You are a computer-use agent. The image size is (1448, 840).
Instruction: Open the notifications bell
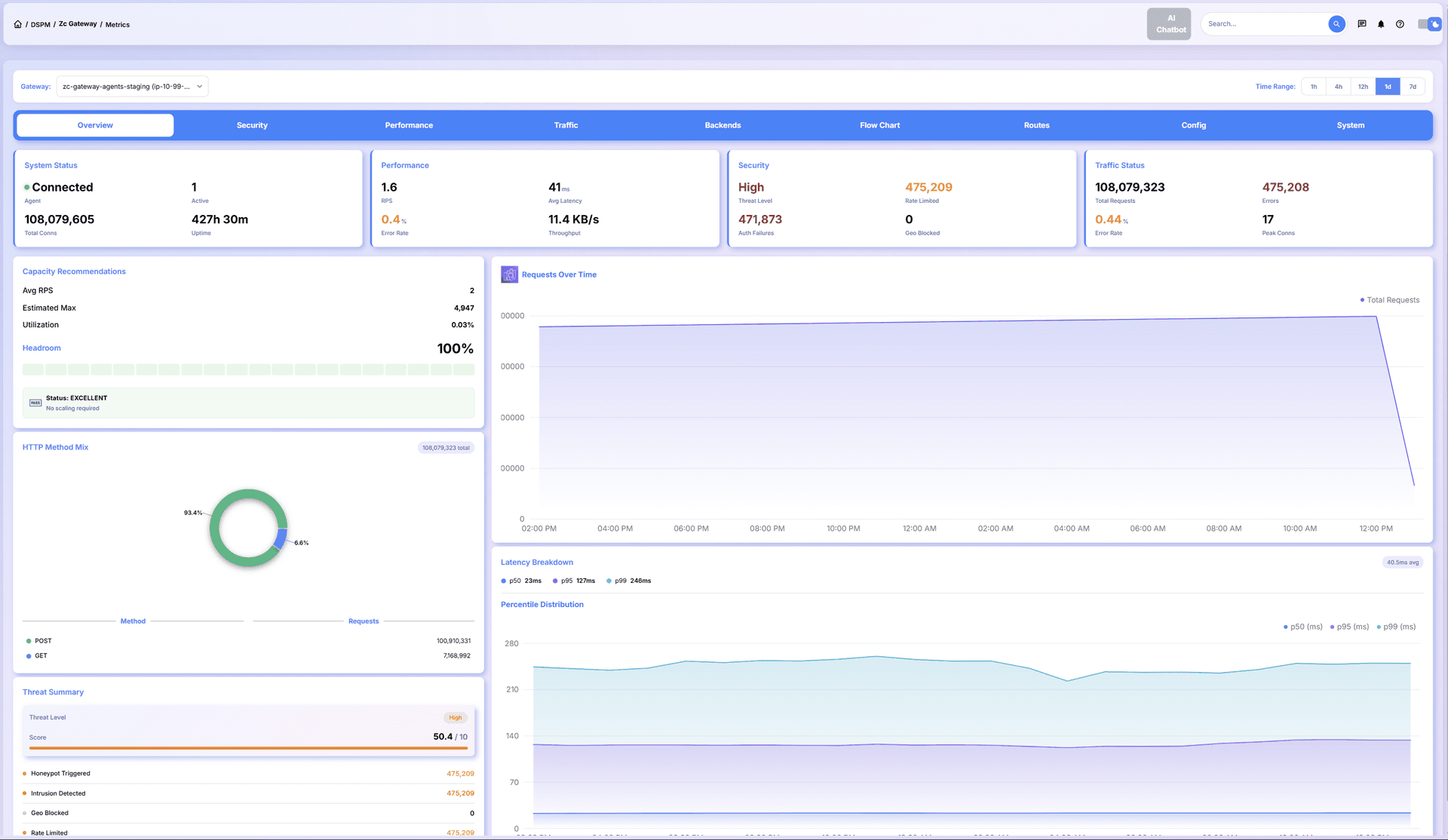(x=1381, y=24)
